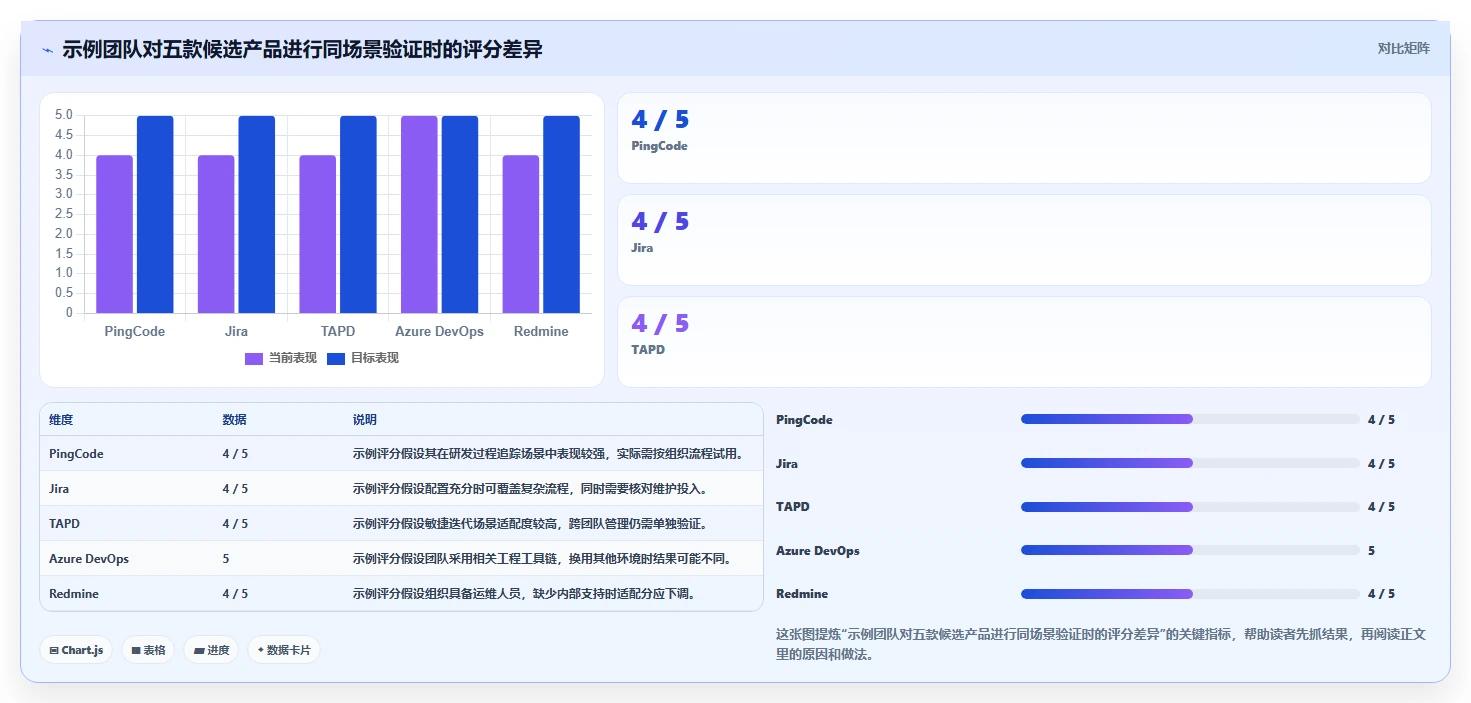The width and height of the screenshot is (1471, 703).
Task: Click the 维度 column header
Action: click(61, 420)
